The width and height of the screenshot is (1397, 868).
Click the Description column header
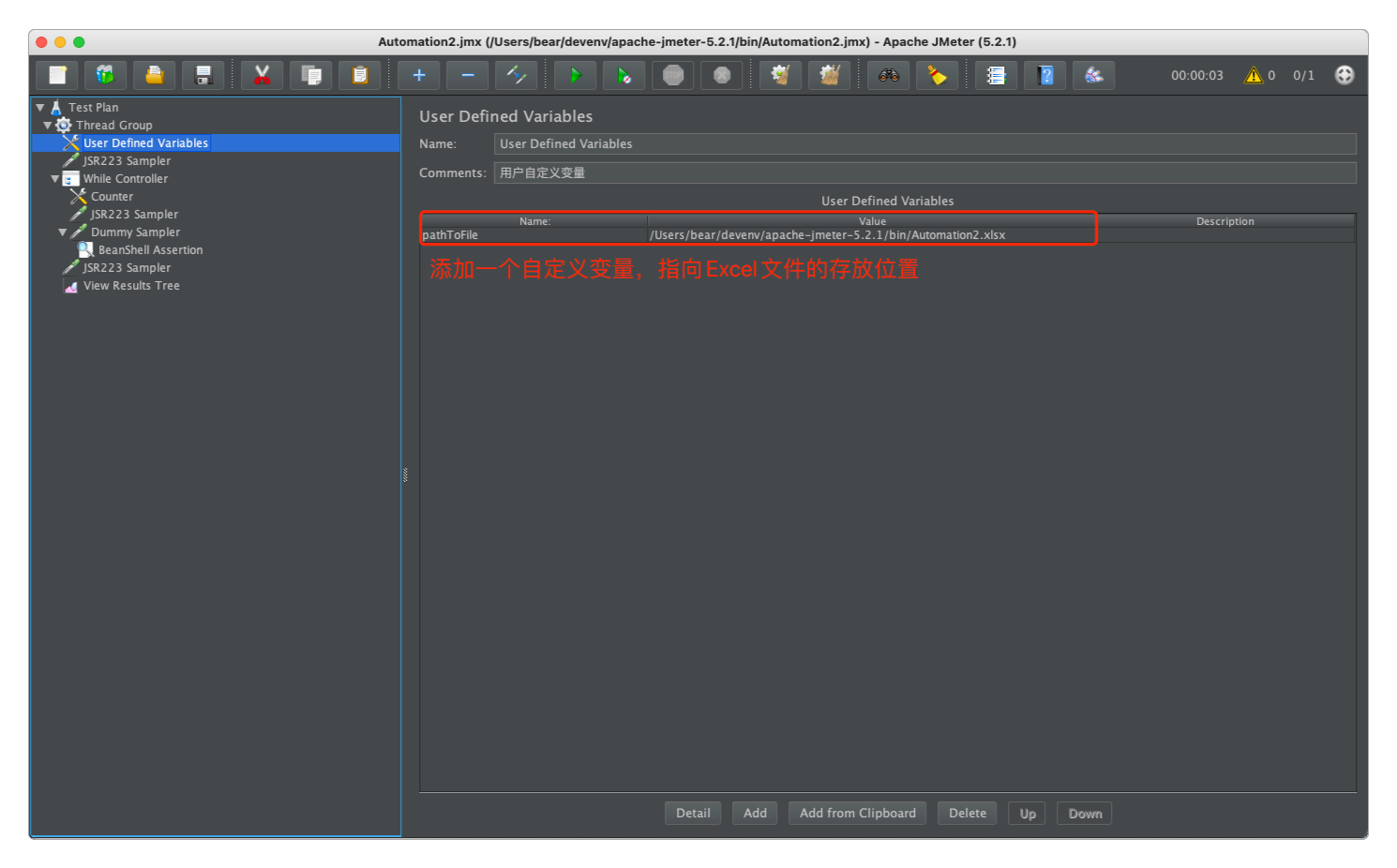[1224, 221]
